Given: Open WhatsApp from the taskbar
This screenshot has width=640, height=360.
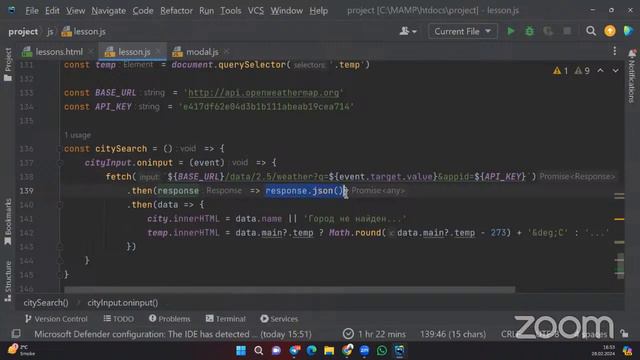Looking at the screenshot, I should tap(382, 351).
